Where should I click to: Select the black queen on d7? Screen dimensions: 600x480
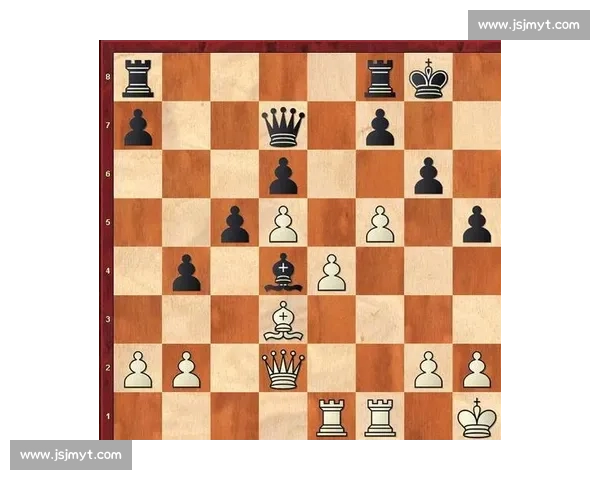tap(283, 127)
